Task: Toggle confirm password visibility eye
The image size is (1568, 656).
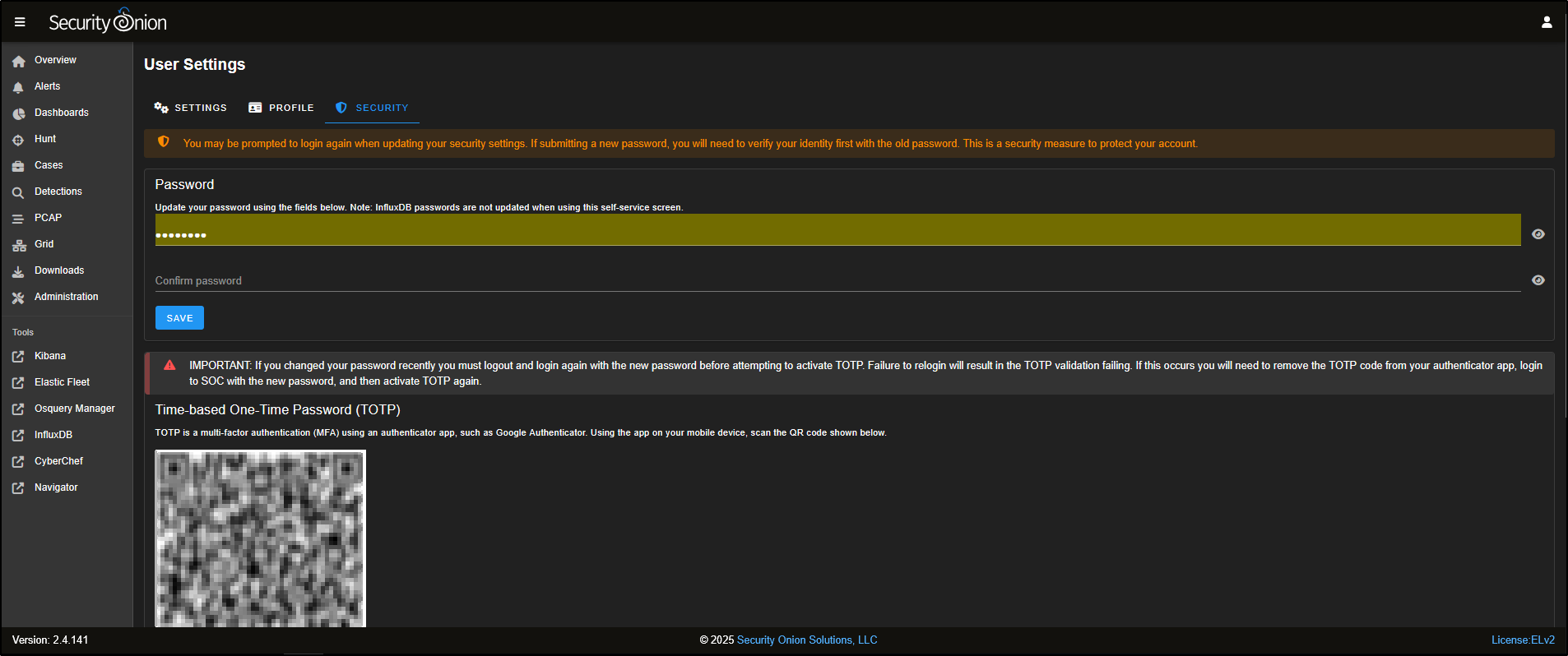Action: [x=1538, y=280]
